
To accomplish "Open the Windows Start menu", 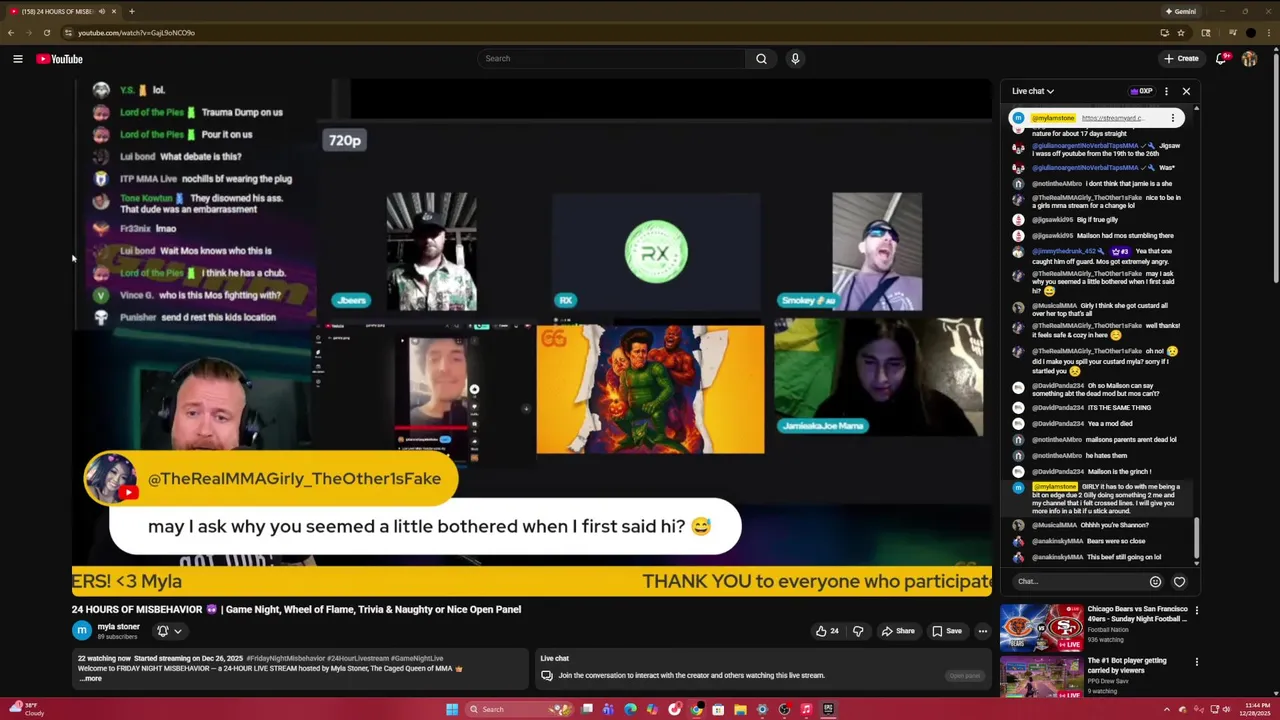I will 452,709.
